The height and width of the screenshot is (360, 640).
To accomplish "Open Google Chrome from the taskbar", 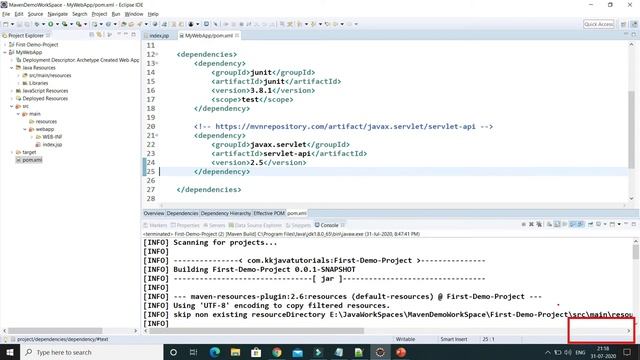I will (277, 352).
